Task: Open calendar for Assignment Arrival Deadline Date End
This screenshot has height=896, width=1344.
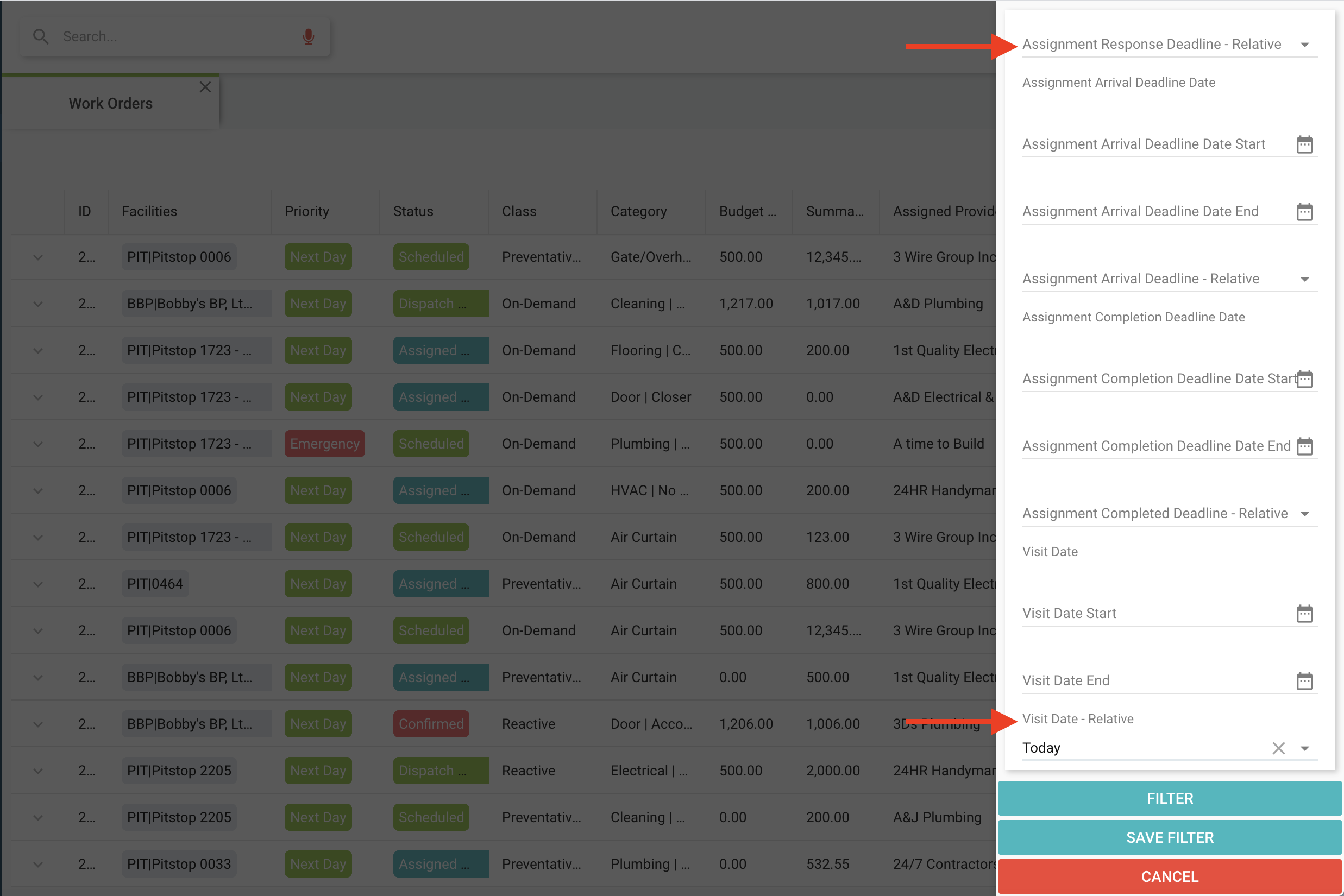Action: [1305, 211]
